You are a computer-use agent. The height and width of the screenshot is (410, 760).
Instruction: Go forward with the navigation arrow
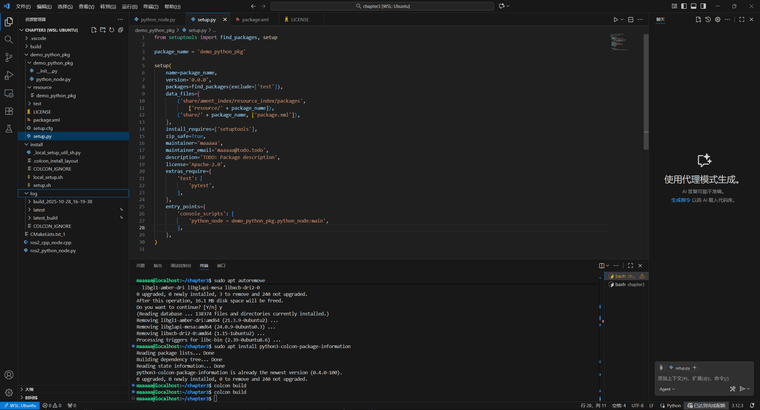click(263, 6)
